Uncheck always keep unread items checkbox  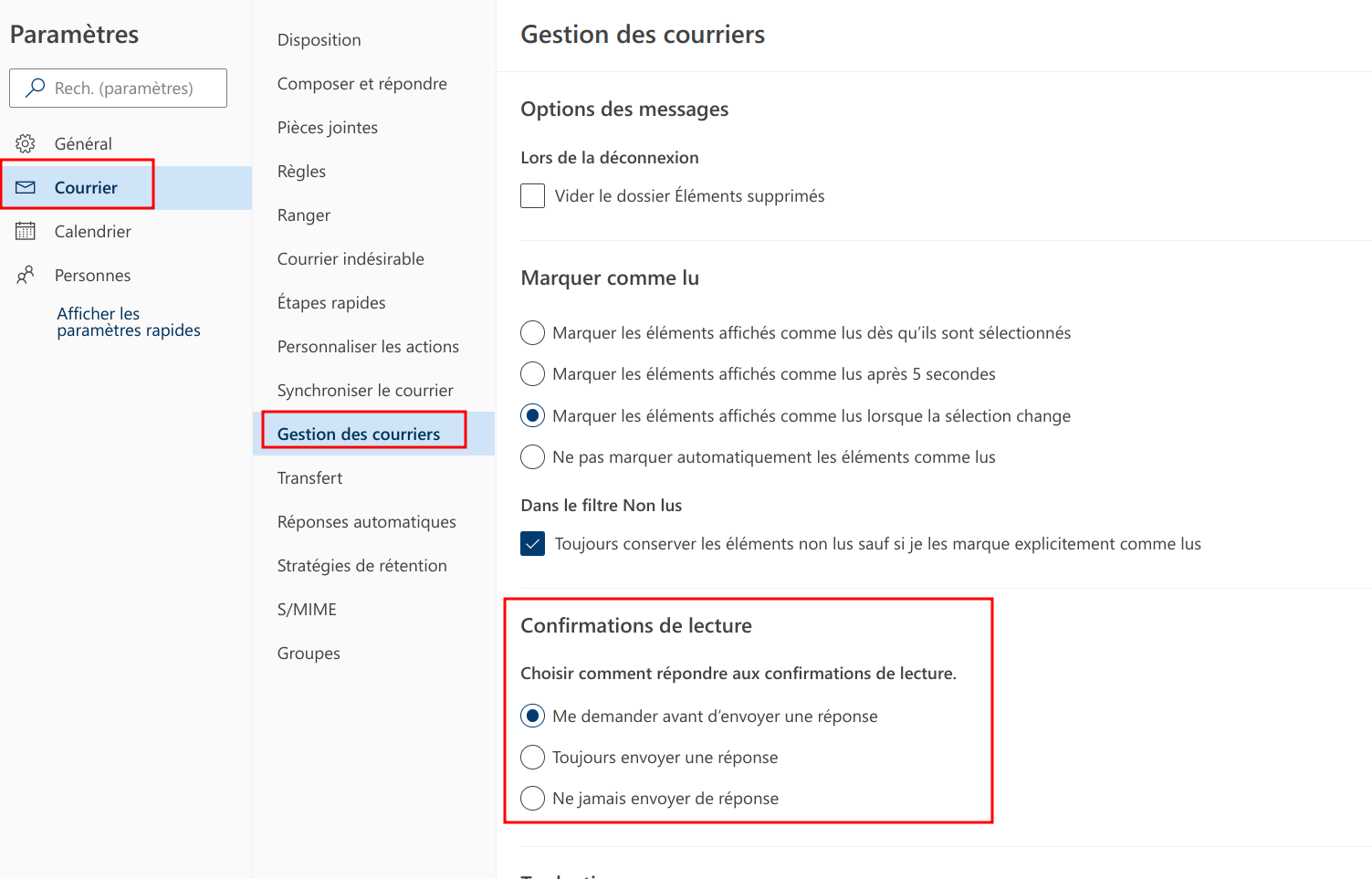pos(533,544)
